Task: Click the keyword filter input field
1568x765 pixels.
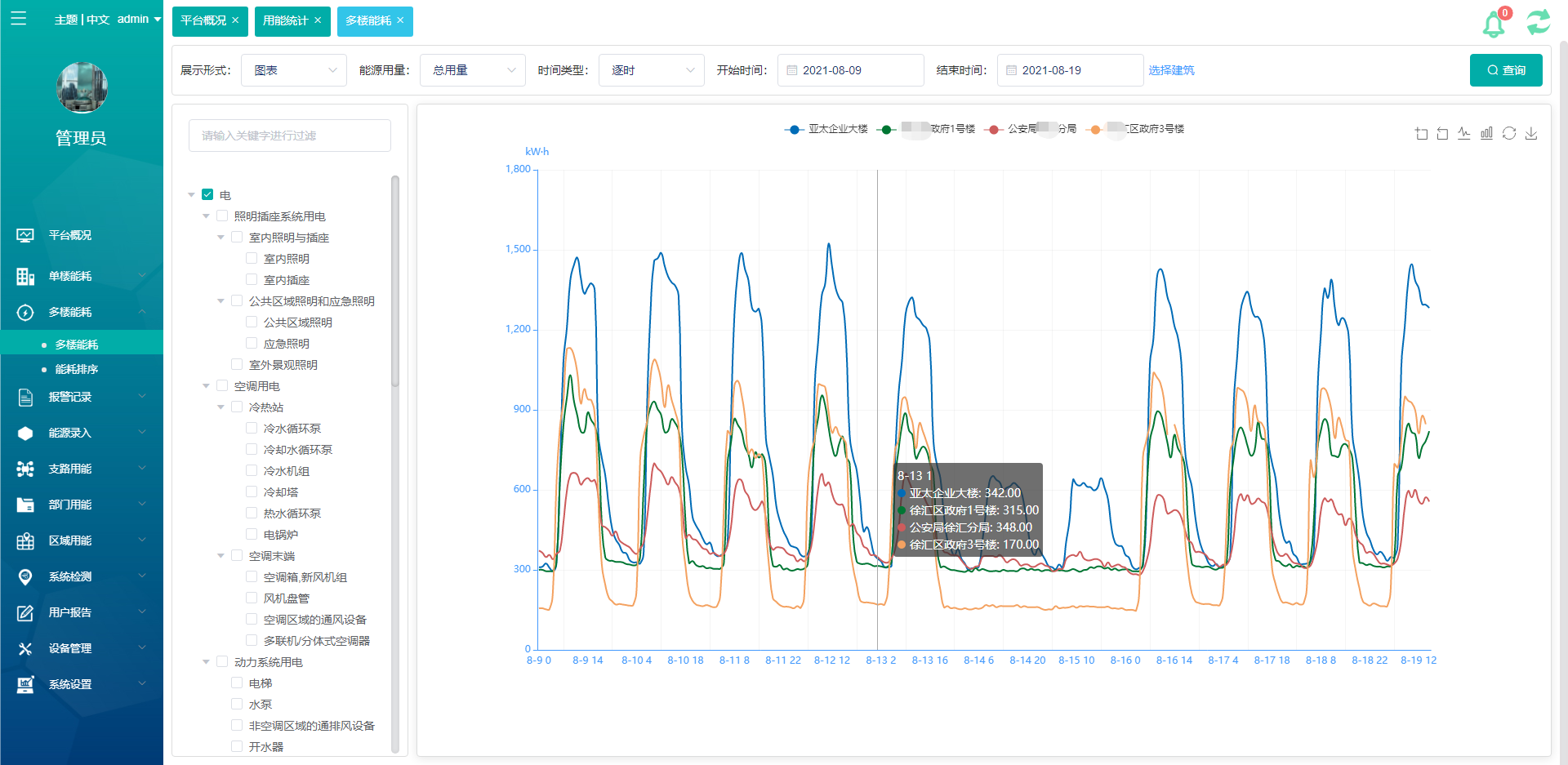Action: 290,136
